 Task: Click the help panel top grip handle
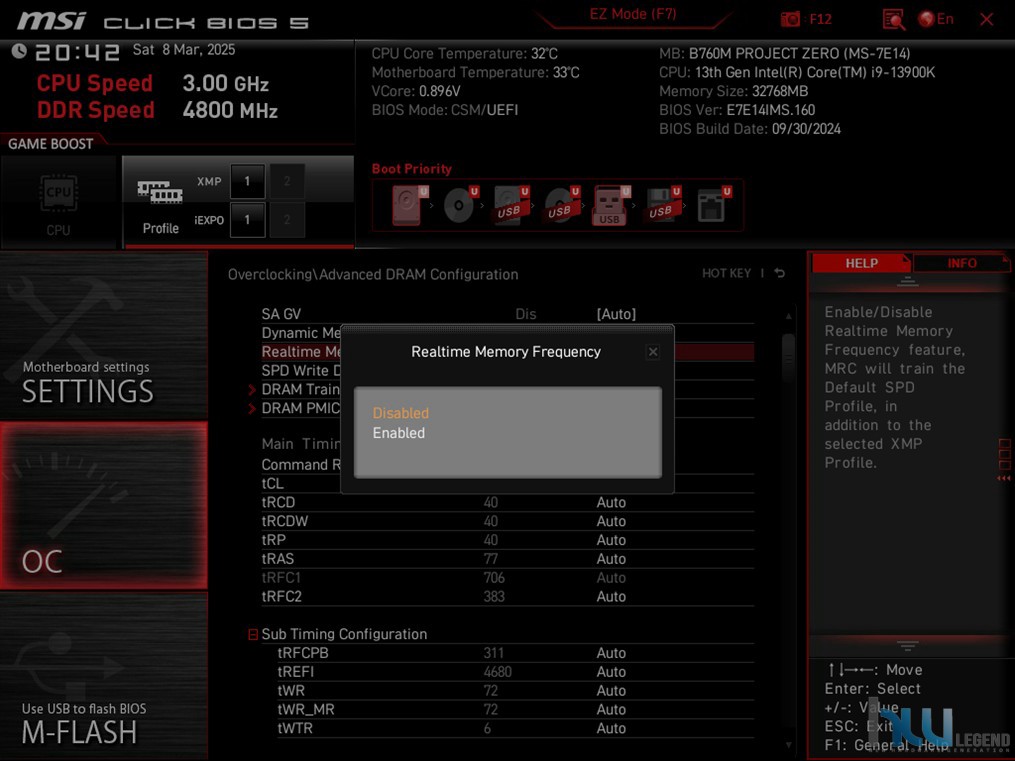click(908, 281)
